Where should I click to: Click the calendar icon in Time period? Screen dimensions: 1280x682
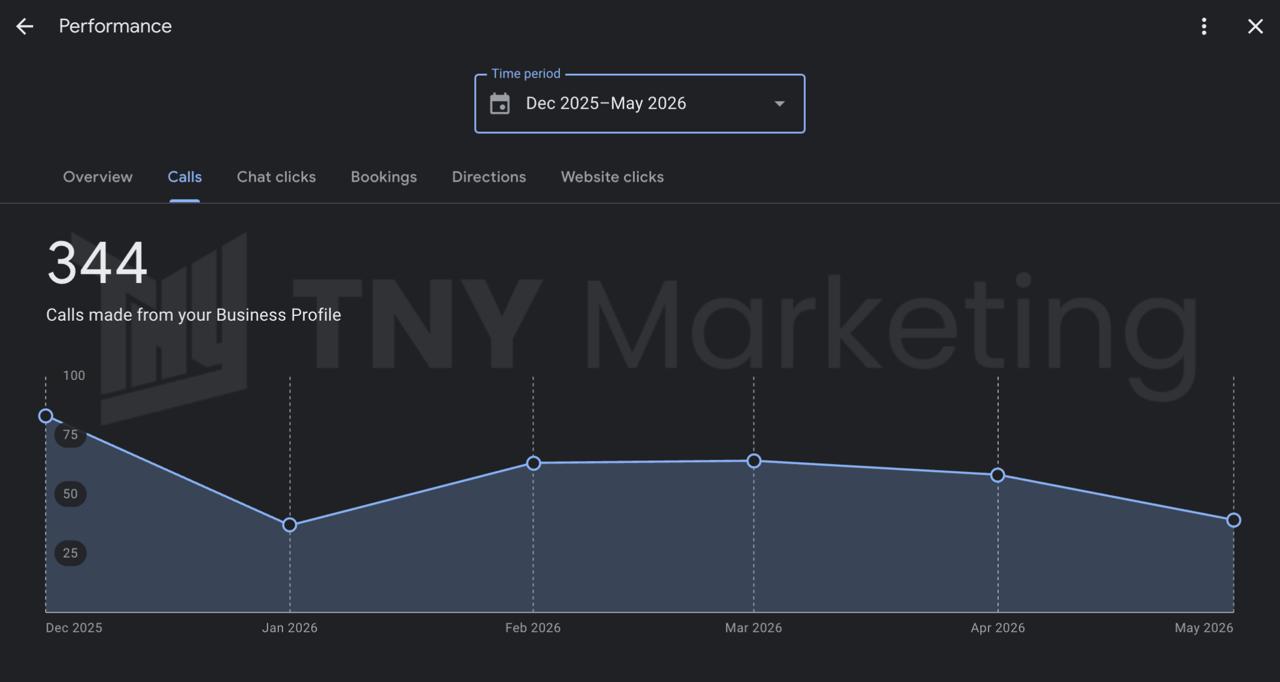click(x=500, y=103)
